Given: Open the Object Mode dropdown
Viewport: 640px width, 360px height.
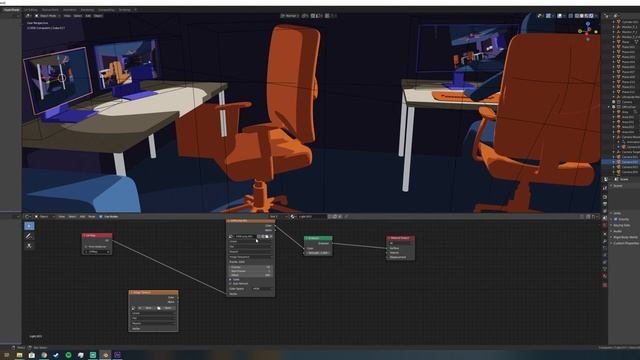Looking at the screenshot, I should [48, 16].
